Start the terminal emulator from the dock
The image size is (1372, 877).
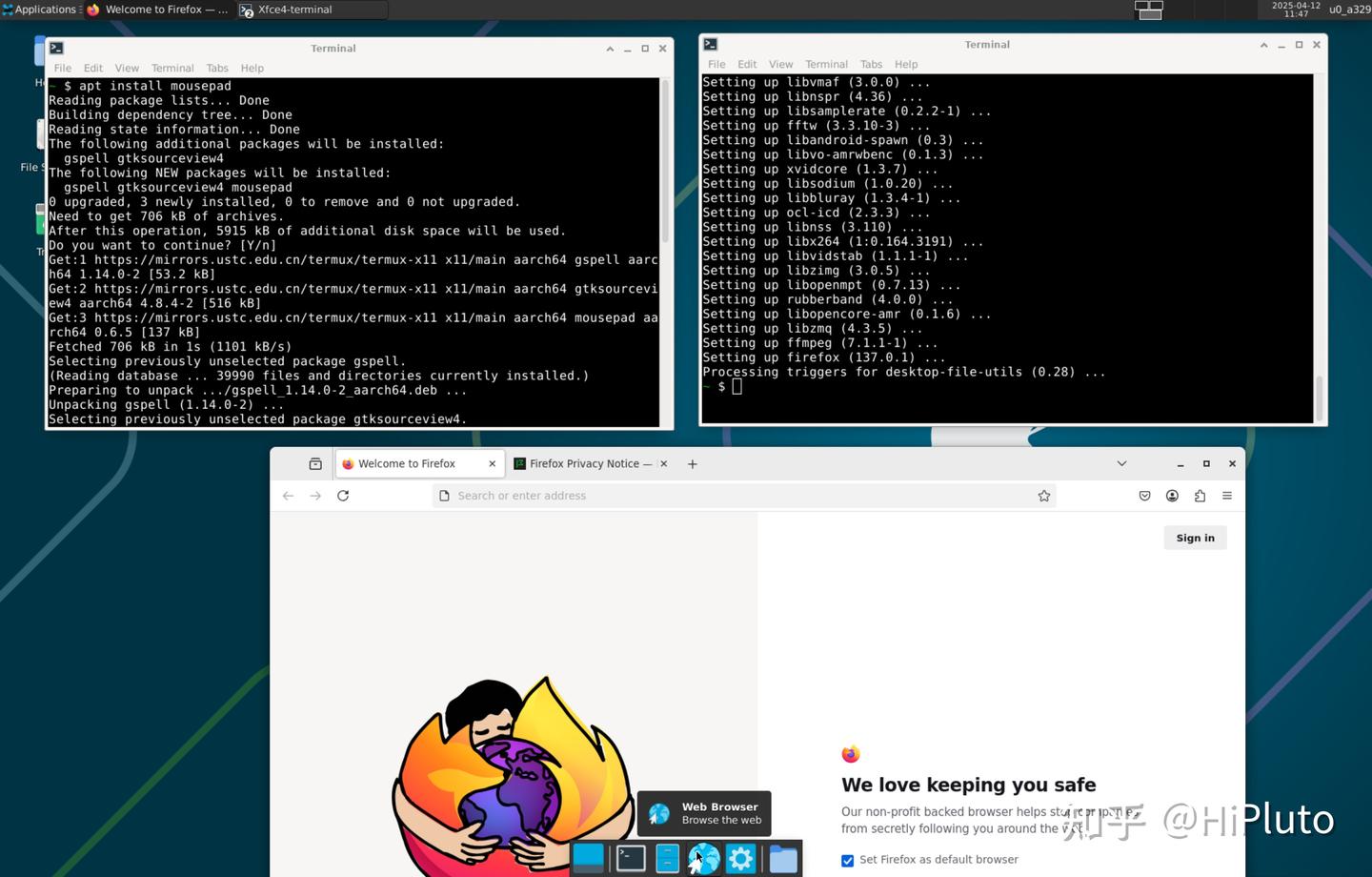(x=629, y=858)
